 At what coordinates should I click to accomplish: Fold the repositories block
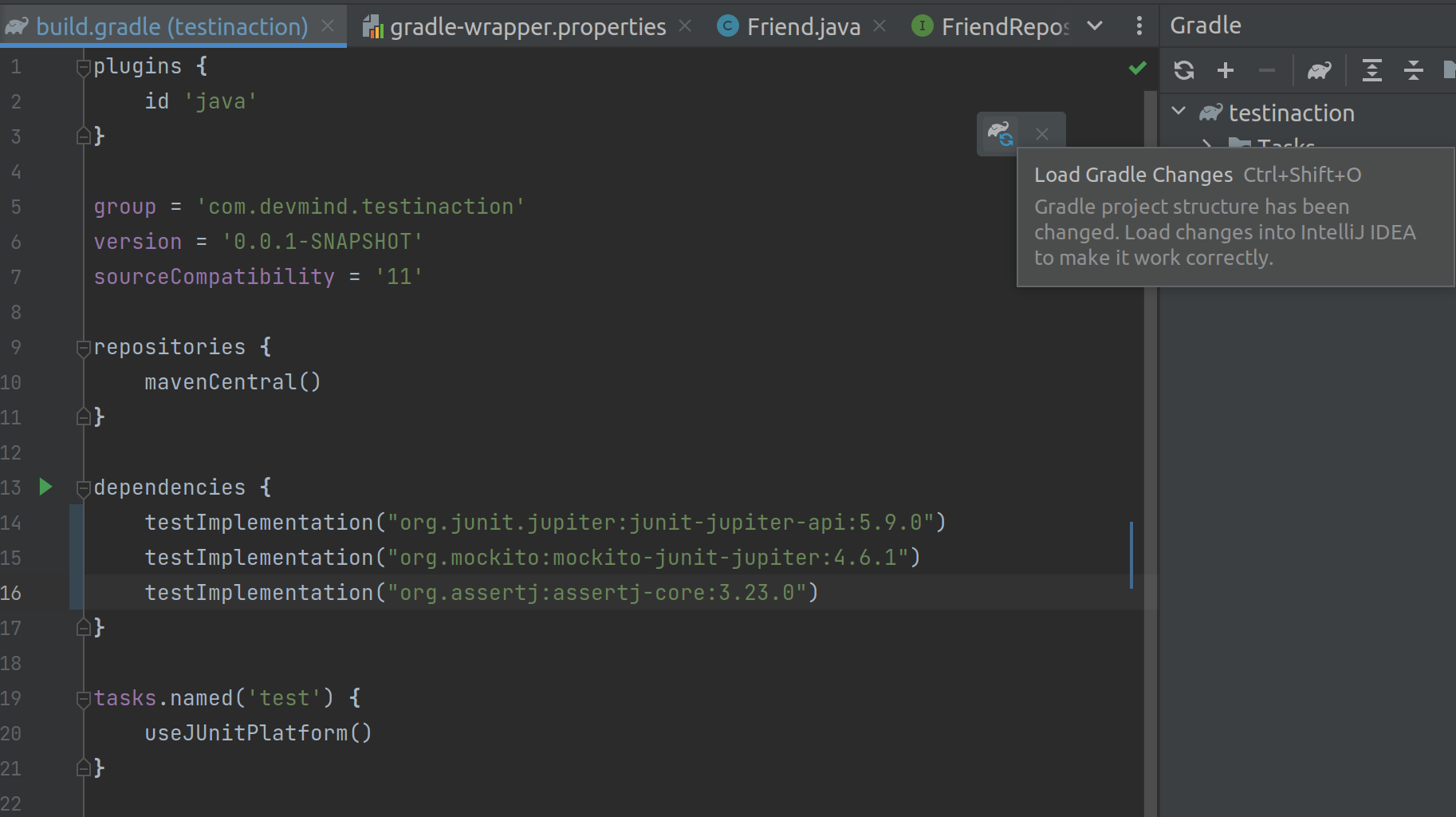click(83, 348)
